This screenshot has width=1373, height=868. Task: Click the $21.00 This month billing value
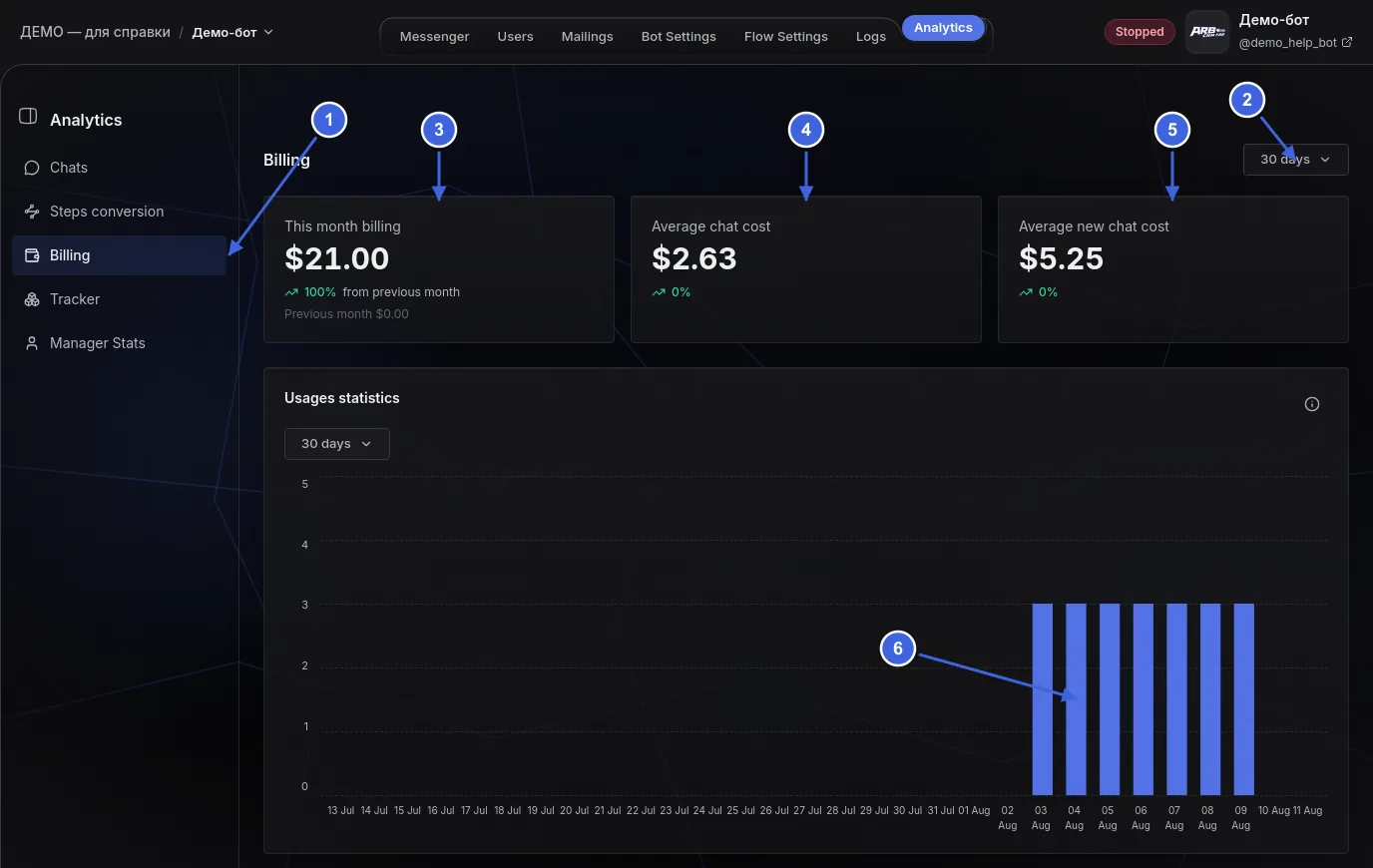pyautogui.click(x=336, y=258)
